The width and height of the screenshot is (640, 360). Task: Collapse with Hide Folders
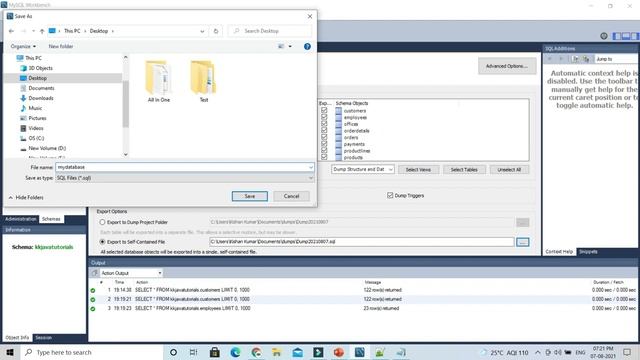(x=26, y=198)
